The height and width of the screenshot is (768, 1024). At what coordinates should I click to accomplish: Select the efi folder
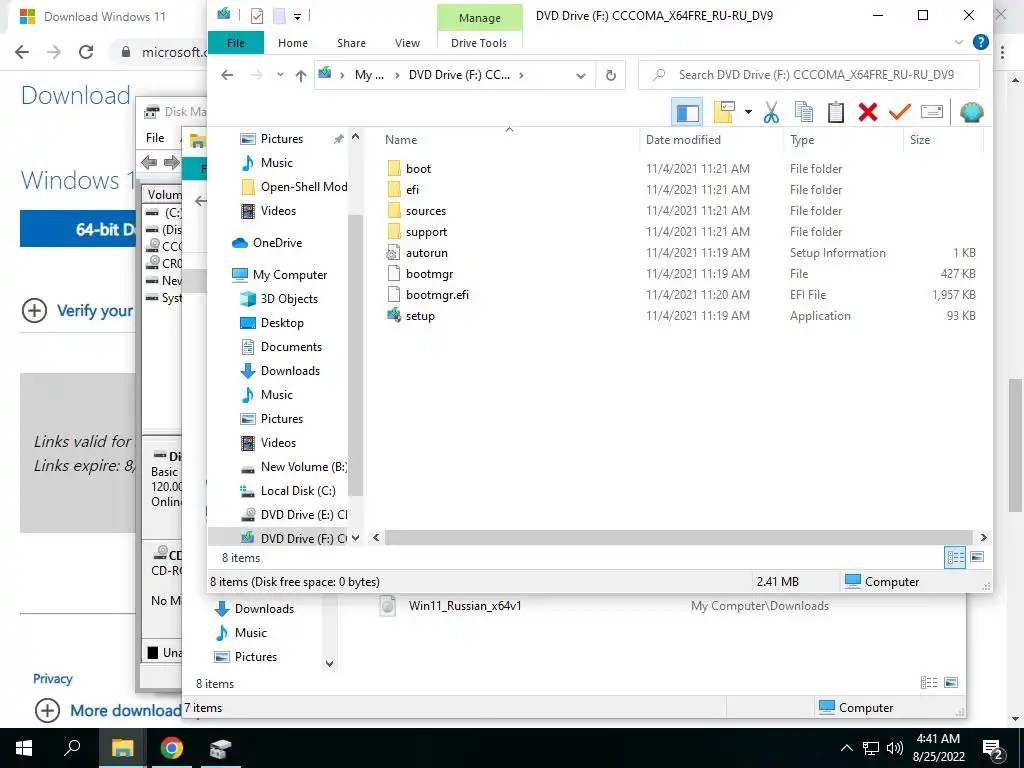click(x=412, y=189)
